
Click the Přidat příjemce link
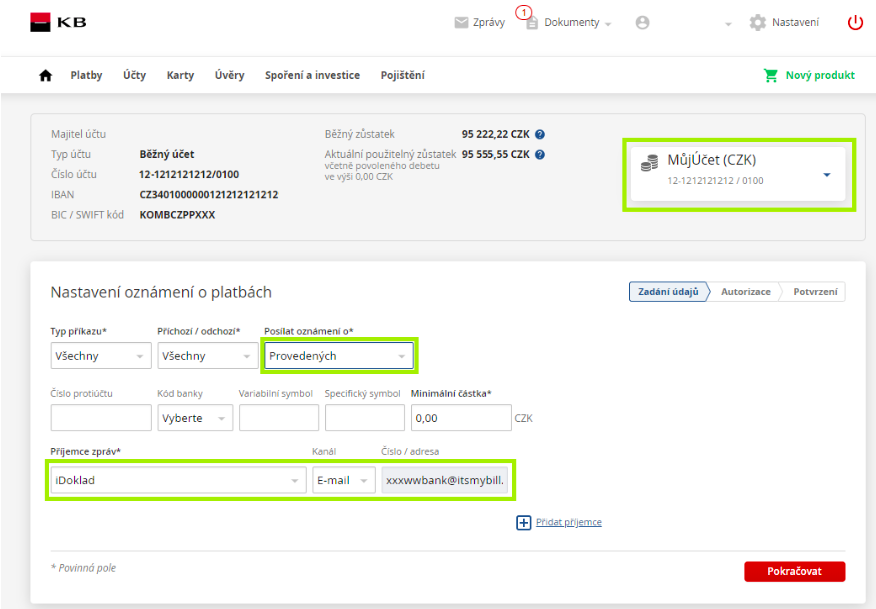point(569,522)
